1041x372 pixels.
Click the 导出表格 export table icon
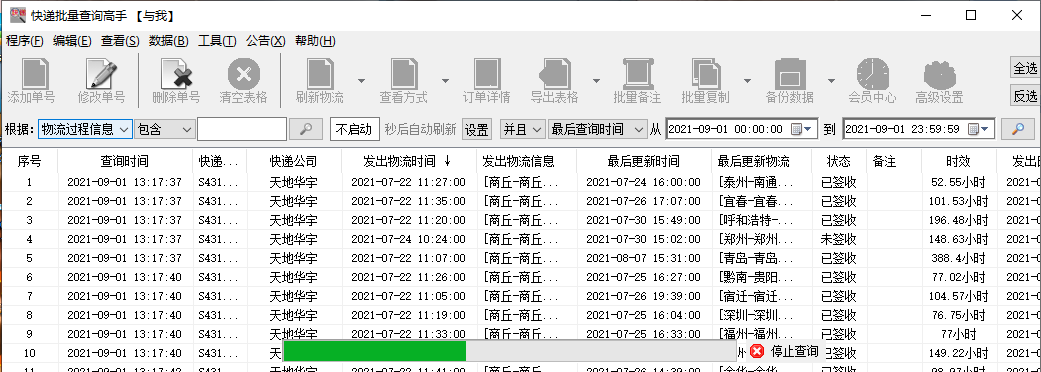click(x=554, y=74)
